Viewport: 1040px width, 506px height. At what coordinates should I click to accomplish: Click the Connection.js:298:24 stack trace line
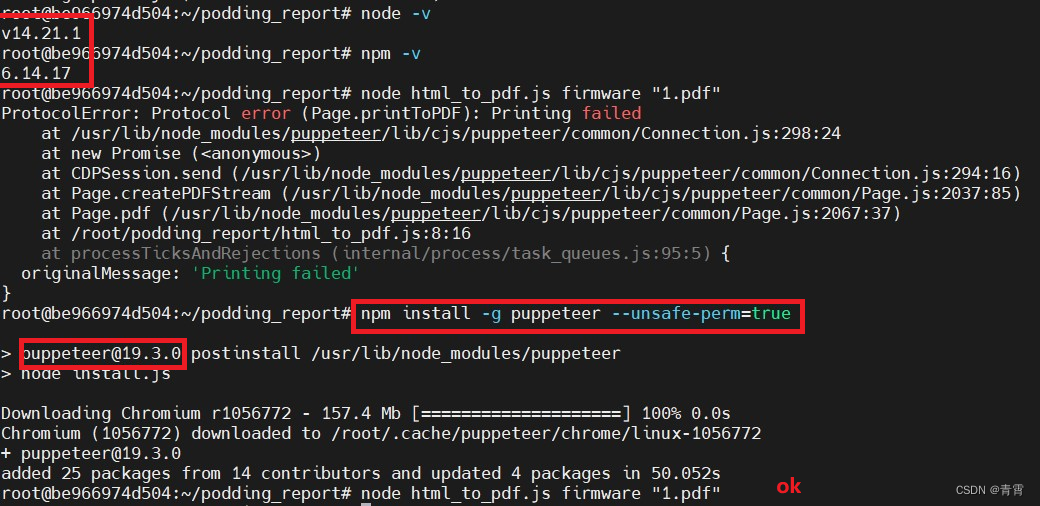click(x=441, y=134)
